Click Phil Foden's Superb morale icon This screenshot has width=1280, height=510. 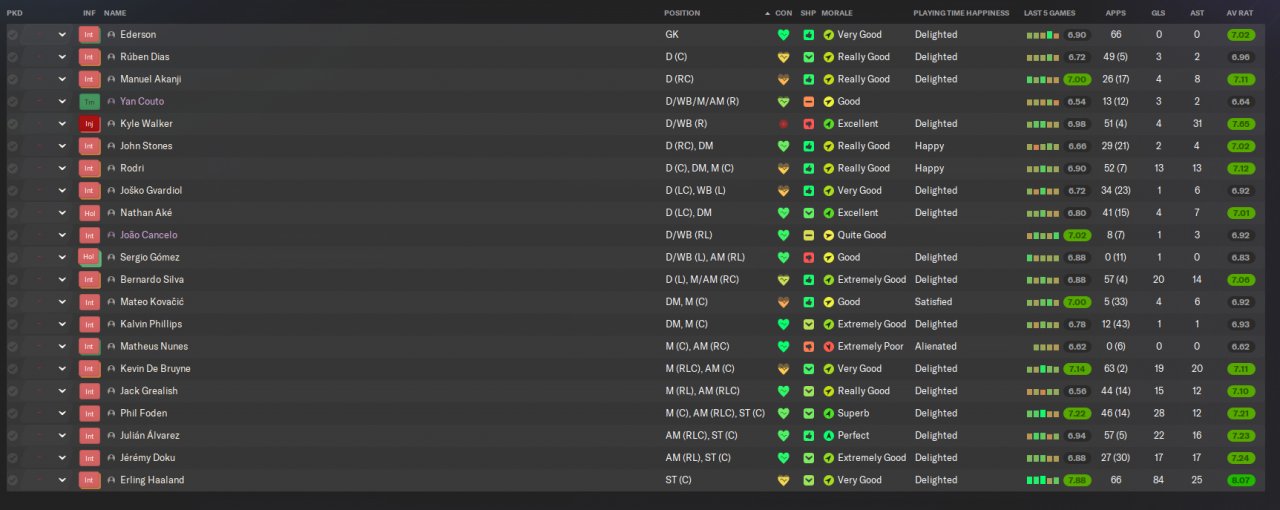click(x=828, y=413)
